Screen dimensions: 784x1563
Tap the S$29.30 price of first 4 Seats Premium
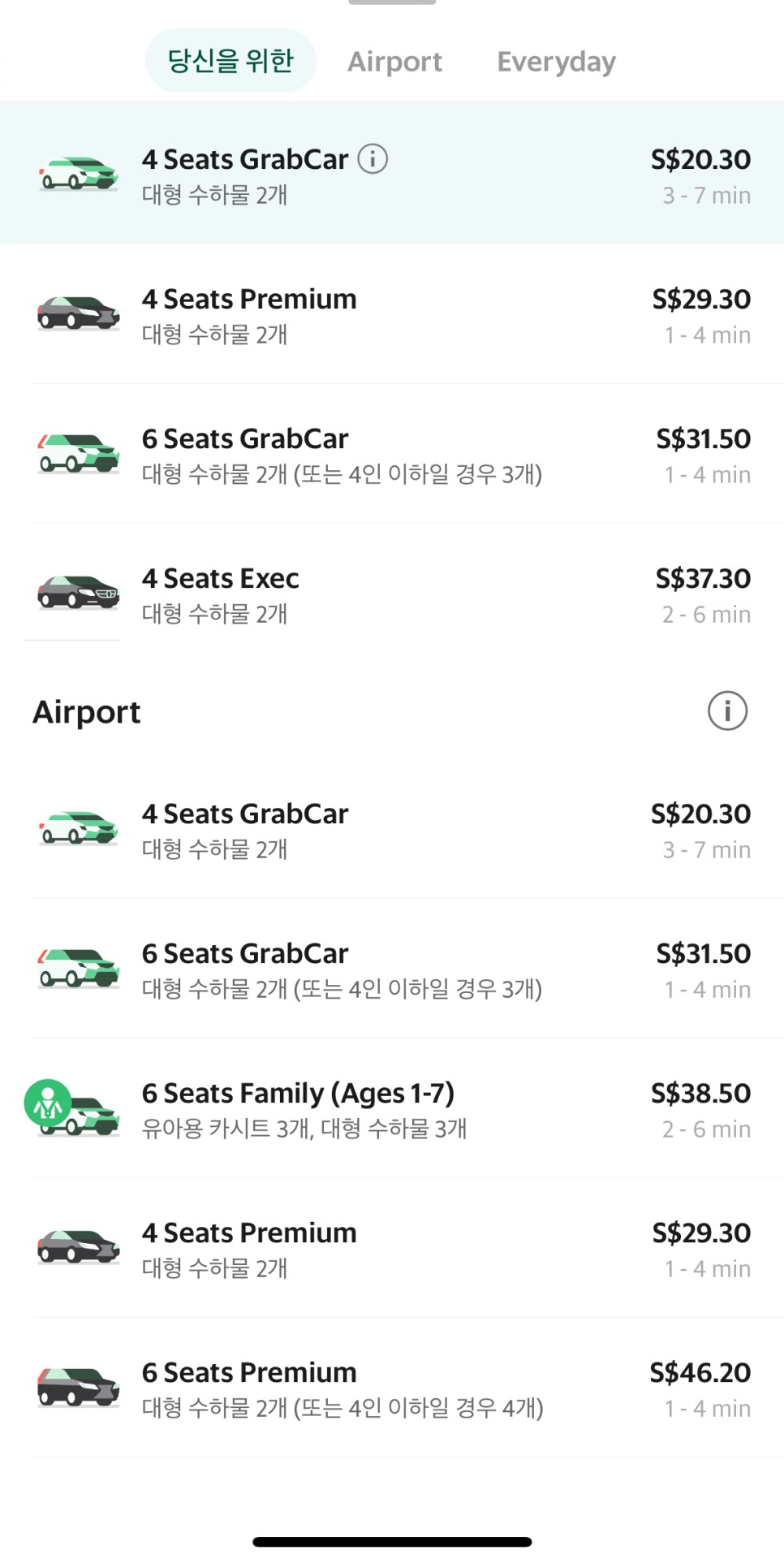coord(701,300)
